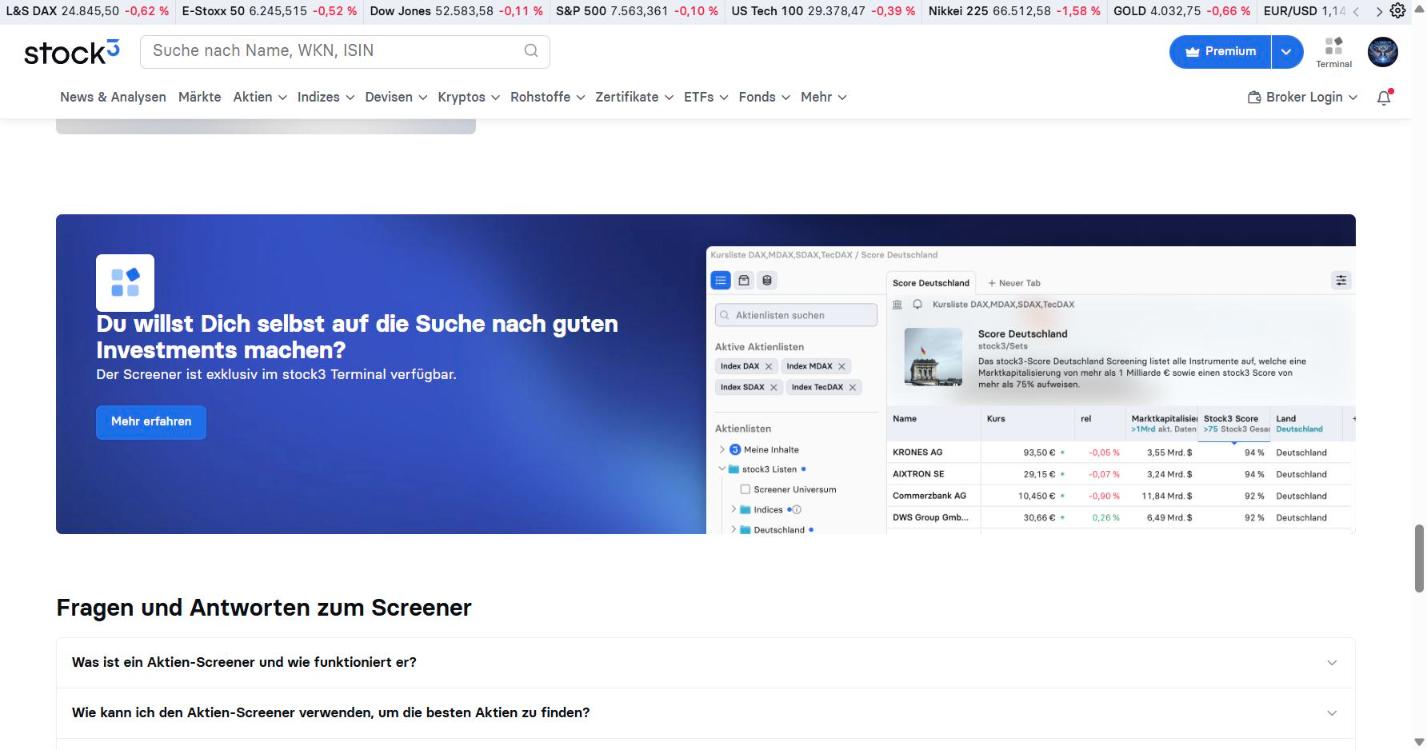The image size is (1427, 750).
Task: Click the scrollbar down arrow
Action: pos(1419,742)
